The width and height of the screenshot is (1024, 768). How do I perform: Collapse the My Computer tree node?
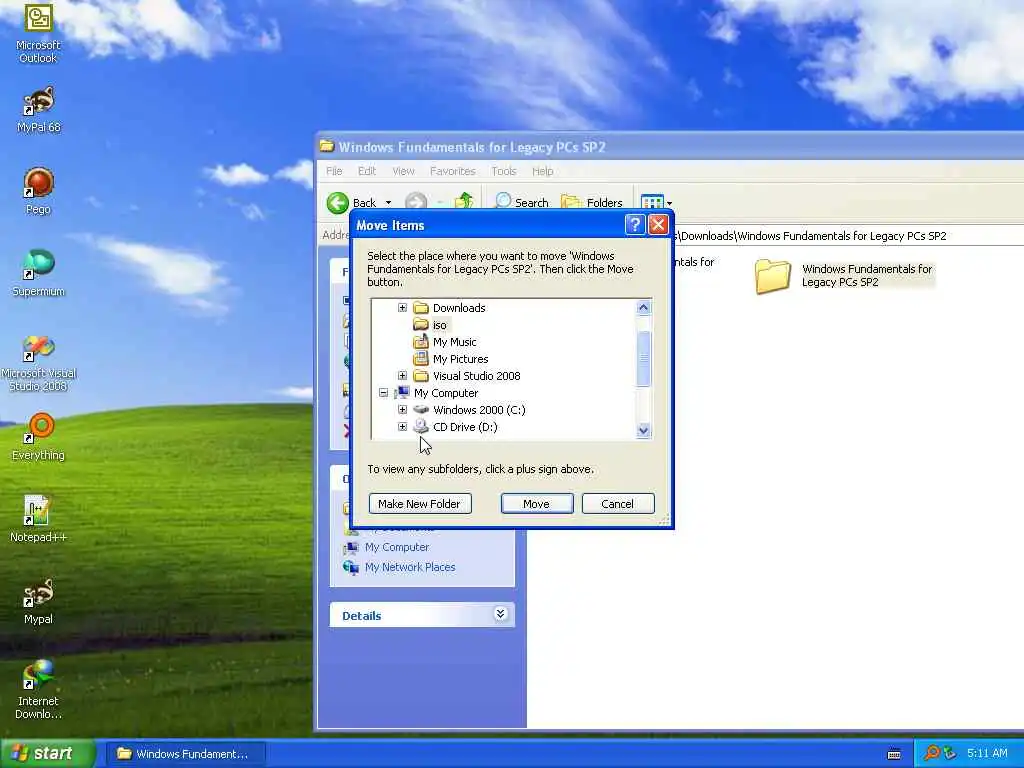pyautogui.click(x=383, y=392)
